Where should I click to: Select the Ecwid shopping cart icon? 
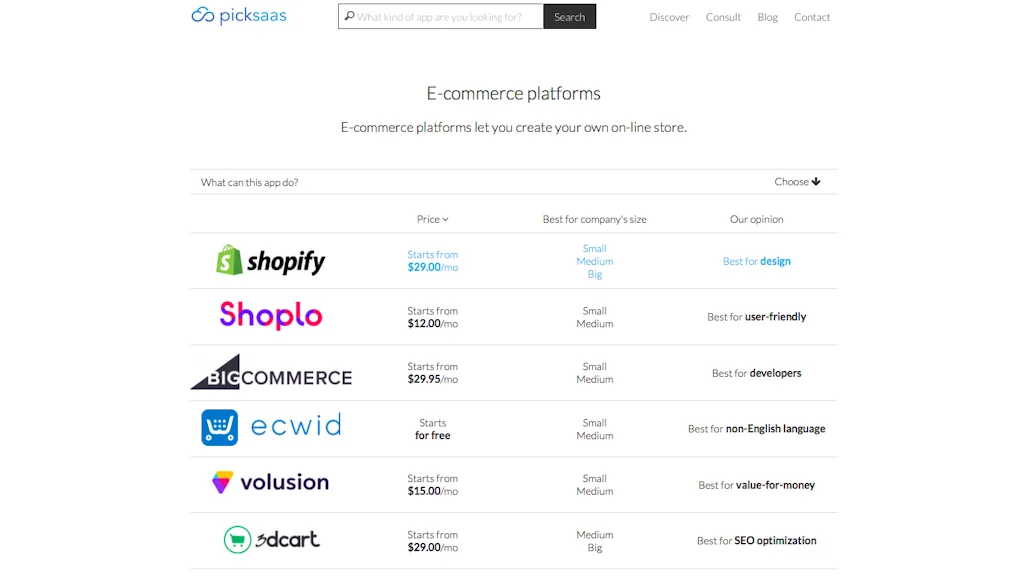pyautogui.click(x=220, y=428)
